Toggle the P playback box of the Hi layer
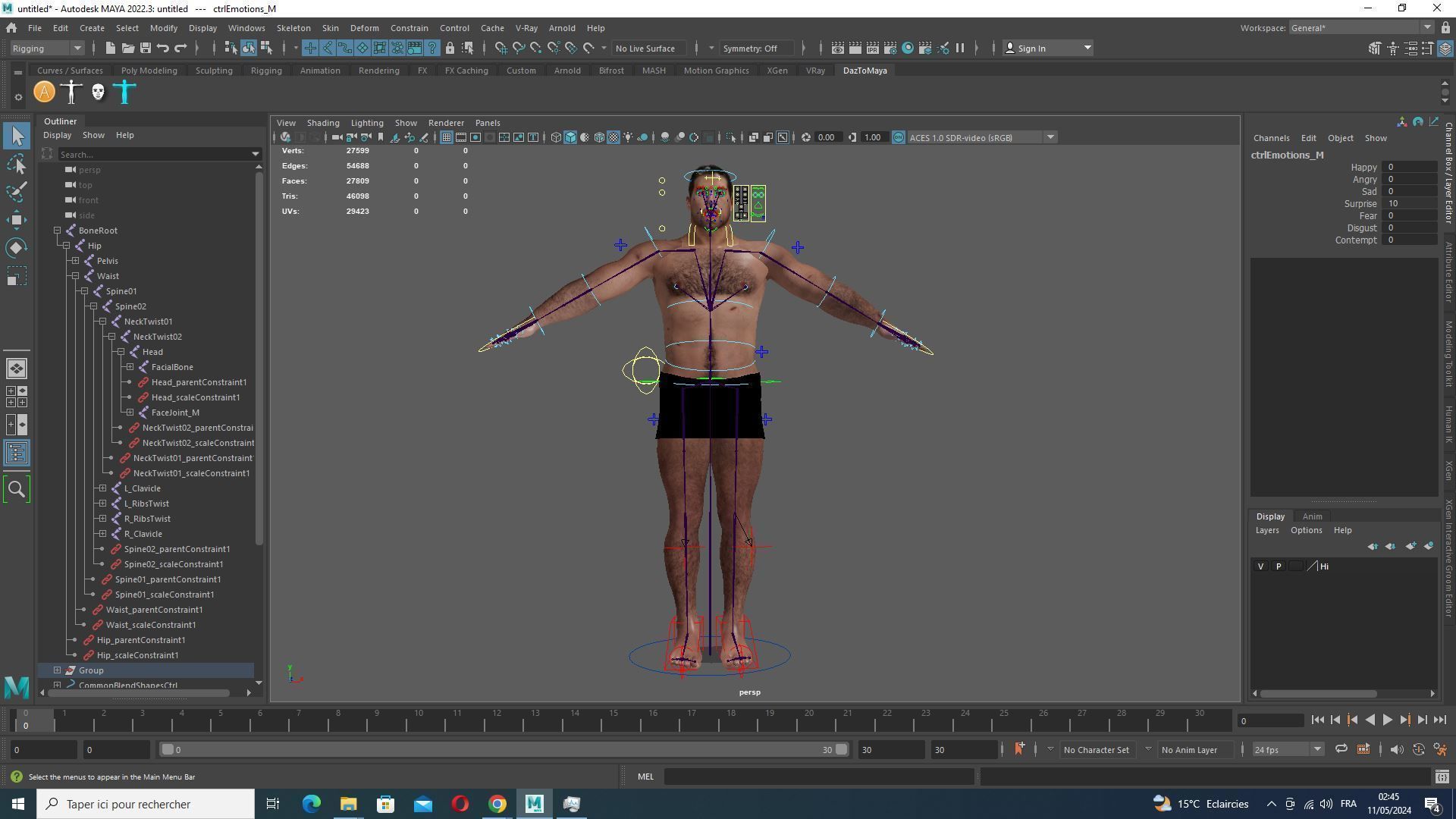This screenshot has width=1456, height=819. click(x=1279, y=566)
